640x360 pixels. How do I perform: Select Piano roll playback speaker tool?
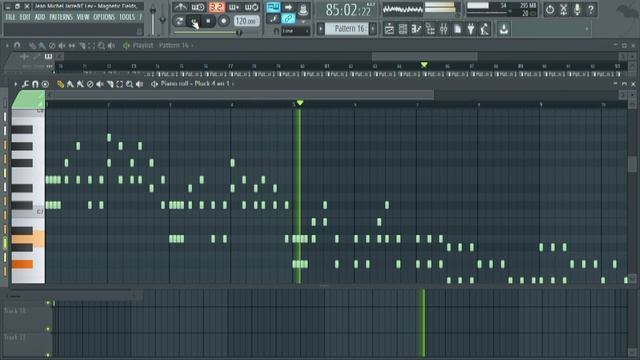(140, 84)
